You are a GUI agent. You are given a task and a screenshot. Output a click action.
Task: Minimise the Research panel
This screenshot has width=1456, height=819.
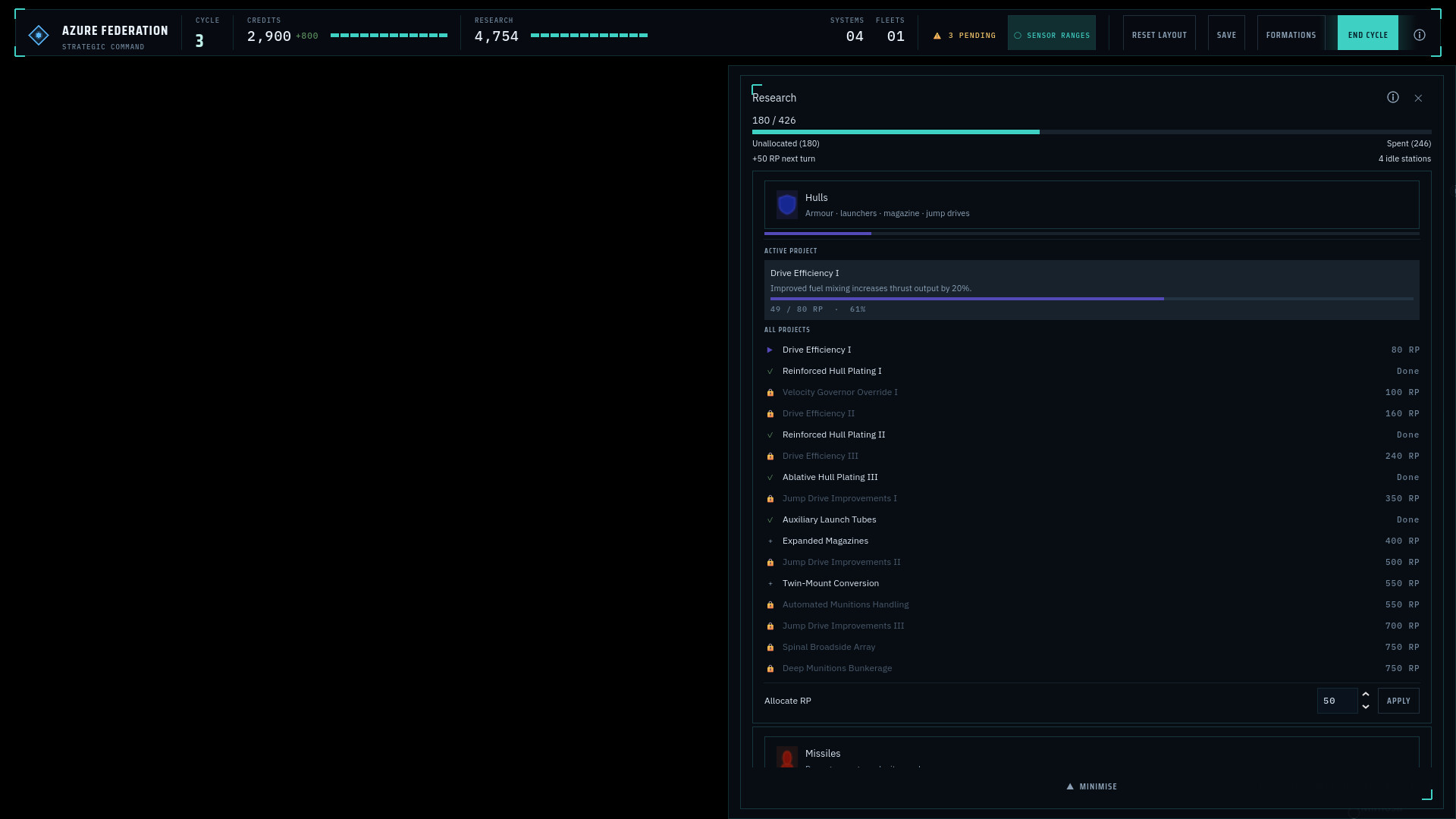click(x=1091, y=786)
